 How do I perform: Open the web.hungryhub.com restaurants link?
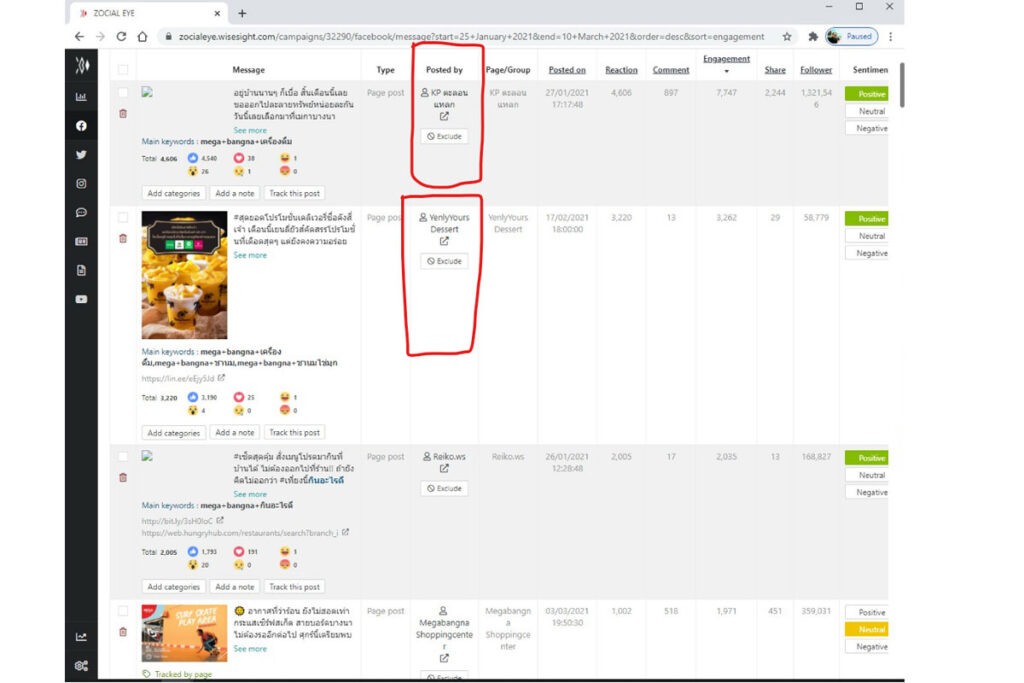coord(240,533)
